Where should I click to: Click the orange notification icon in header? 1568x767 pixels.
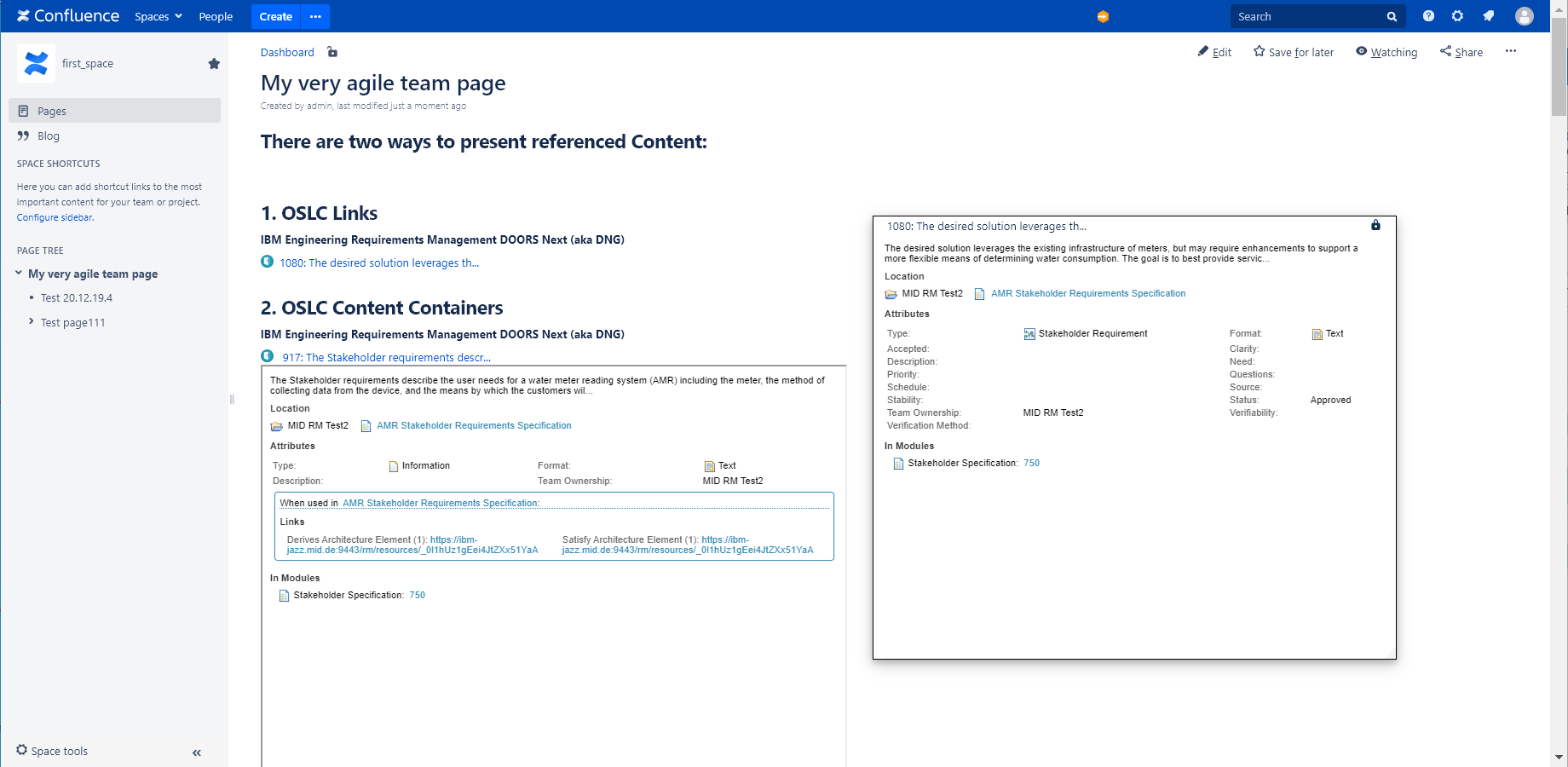(x=1103, y=16)
